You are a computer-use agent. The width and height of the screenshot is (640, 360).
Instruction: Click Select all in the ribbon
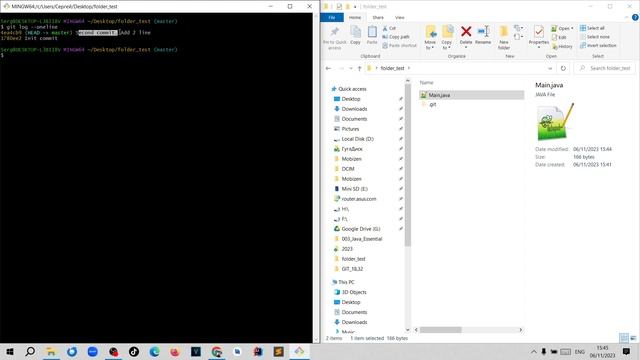[x=592, y=28]
